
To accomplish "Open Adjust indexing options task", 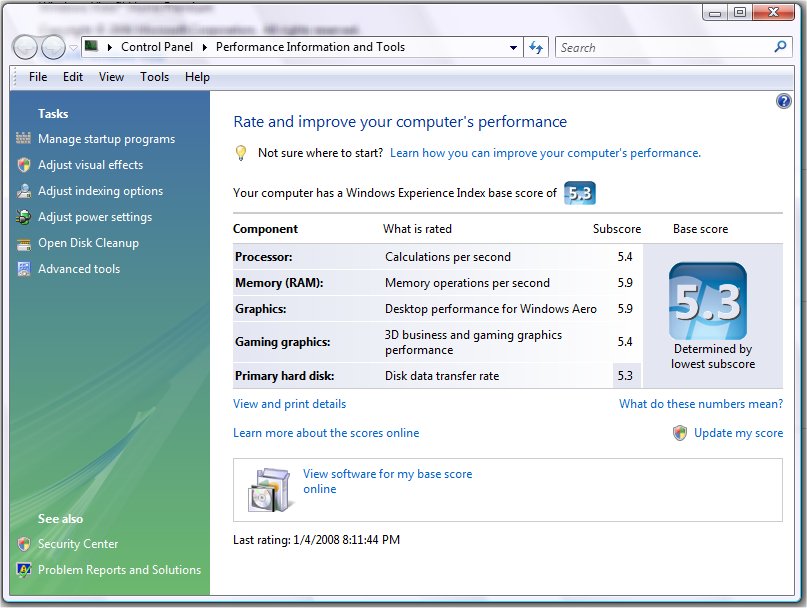I will tap(100, 191).
